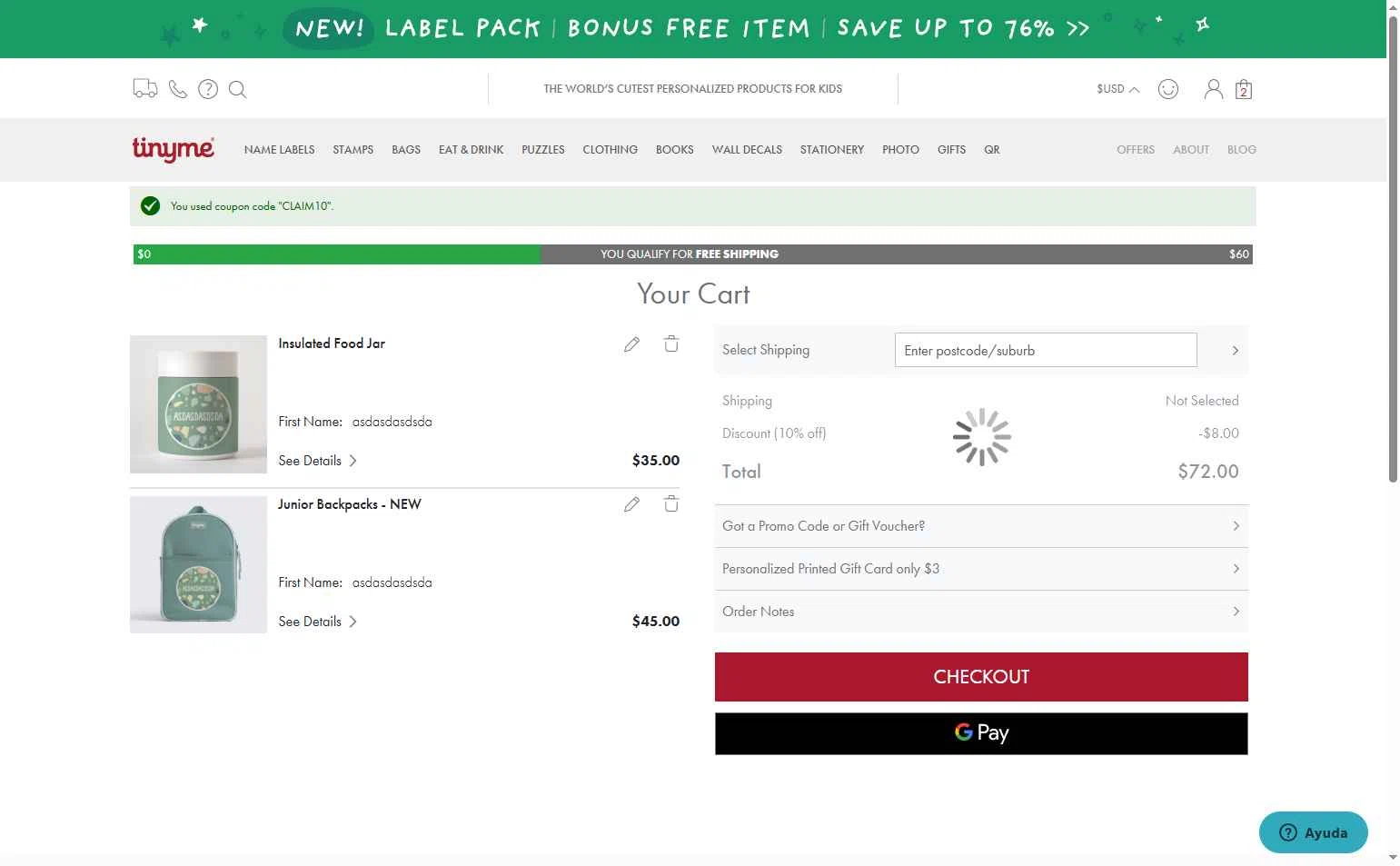Open the STAMPS menu
The height and width of the screenshot is (866, 1400).
353,150
